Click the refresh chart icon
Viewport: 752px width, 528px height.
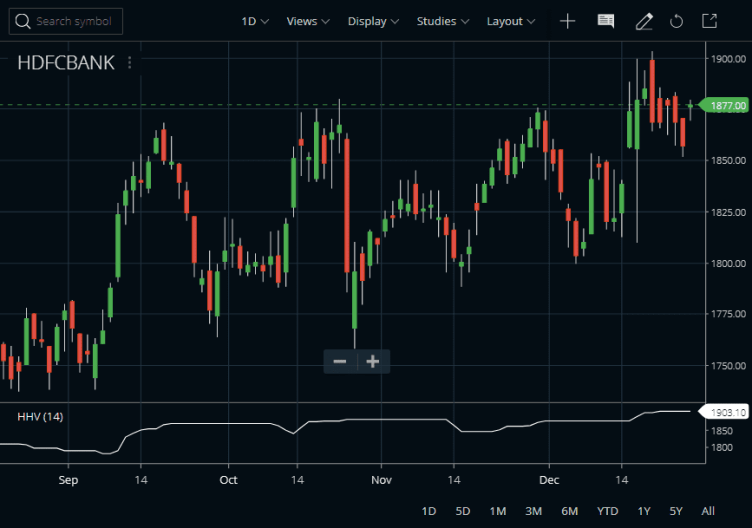tap(676, 21)
